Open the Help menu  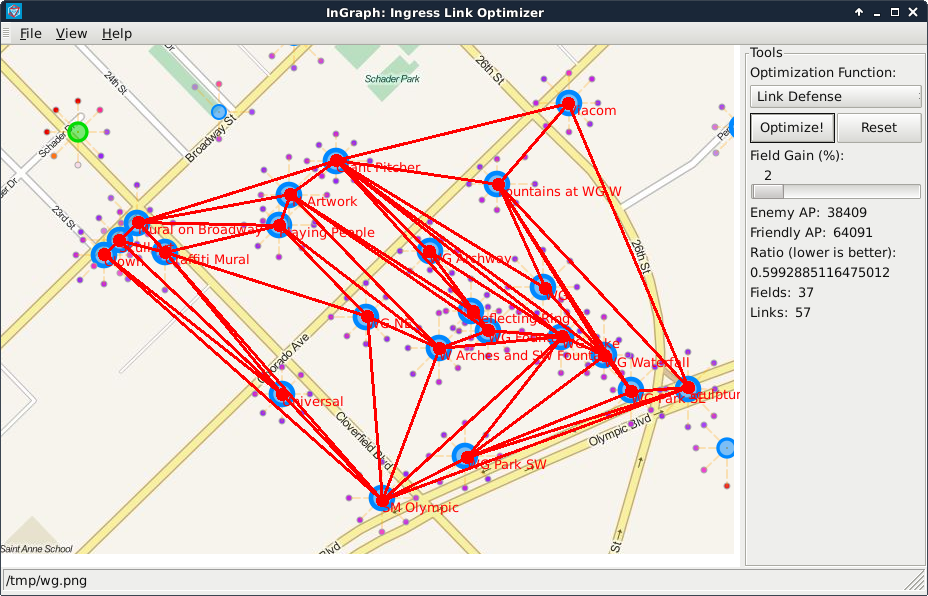pos(117,33)
